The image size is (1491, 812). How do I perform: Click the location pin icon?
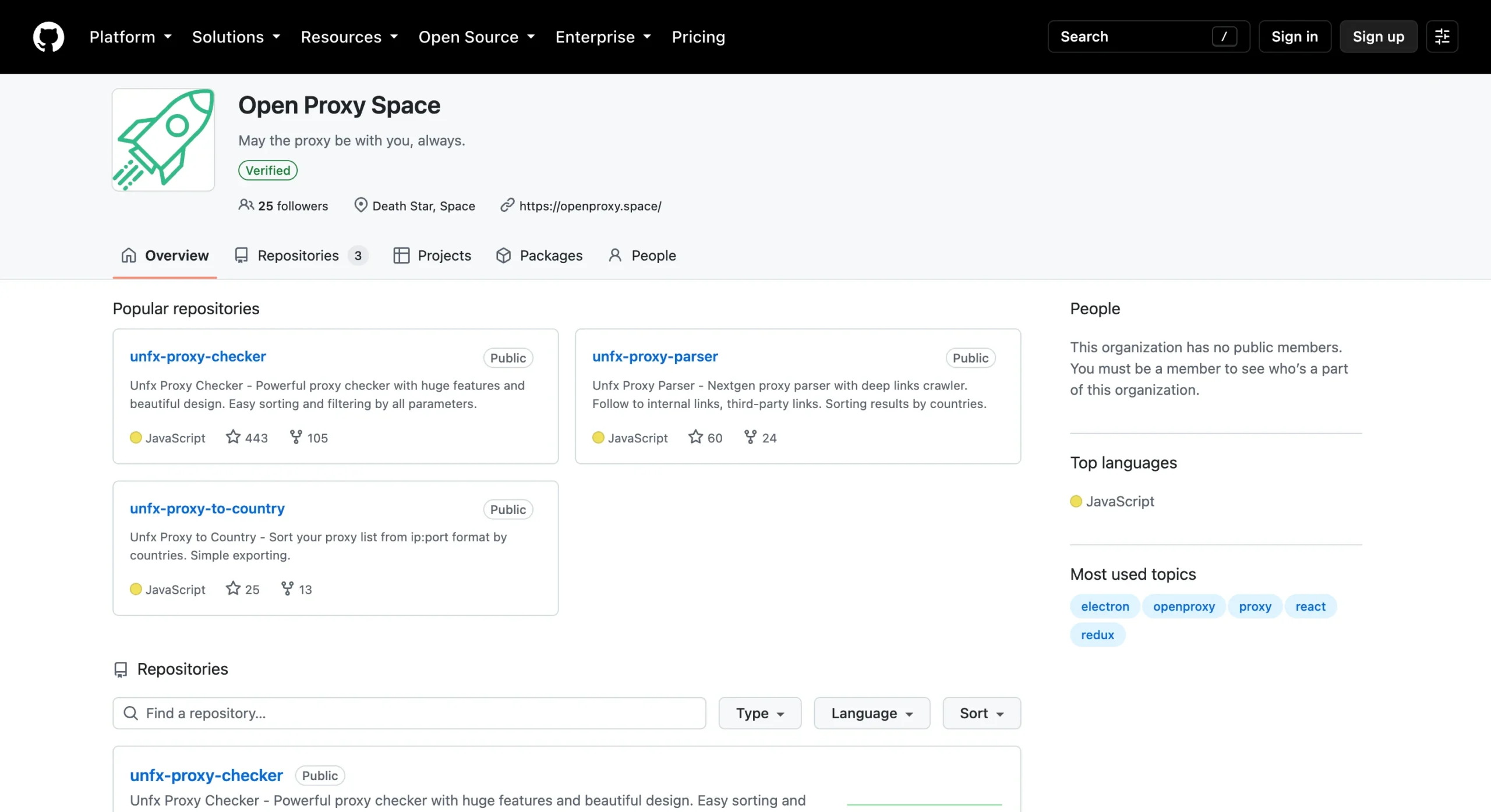click(x=361, y=205)
